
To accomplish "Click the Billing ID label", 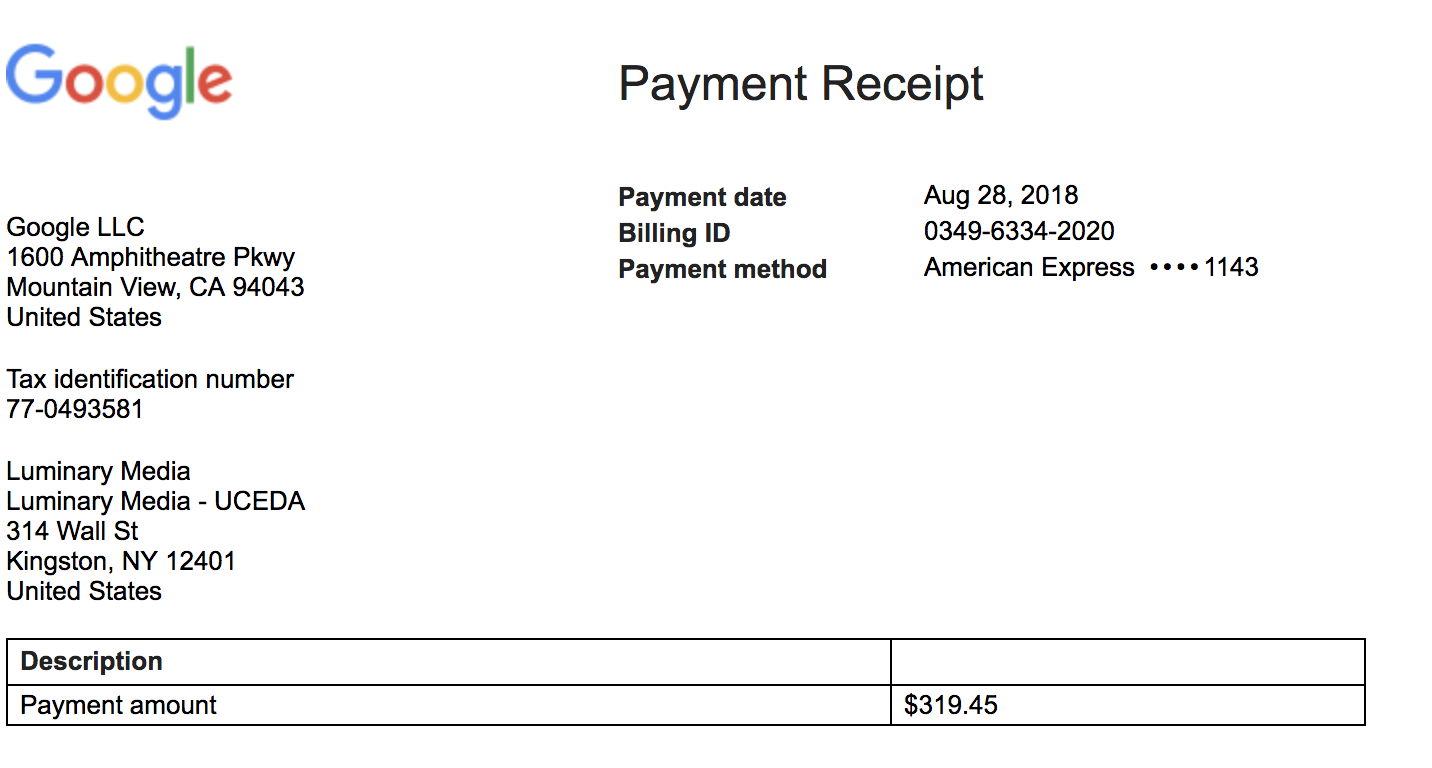I will click(x=674, y=233).
